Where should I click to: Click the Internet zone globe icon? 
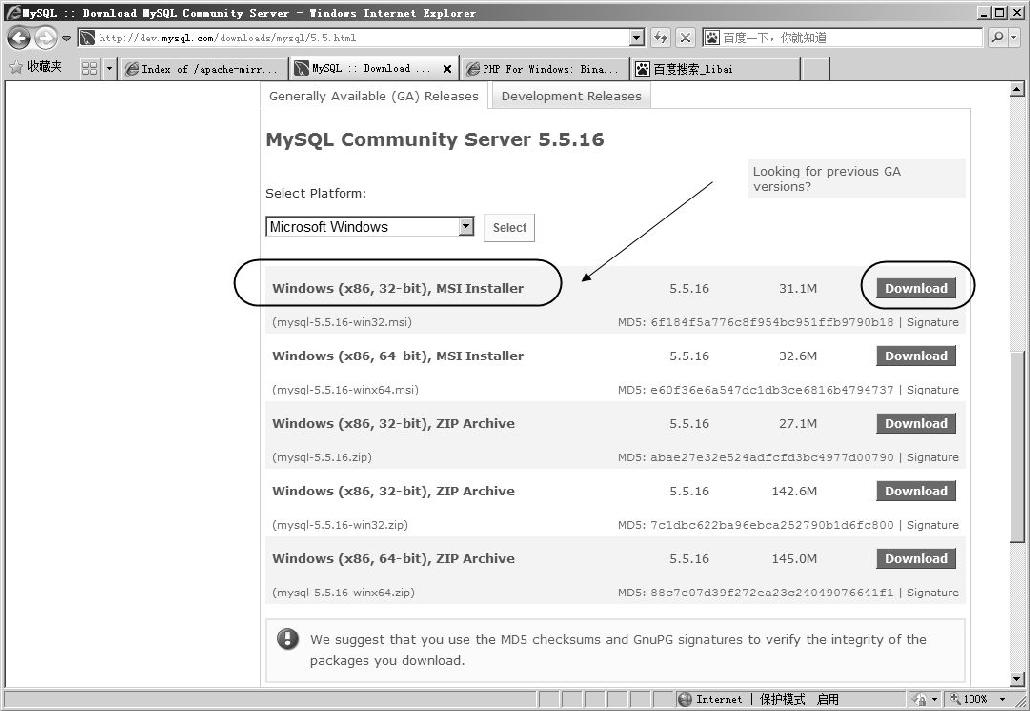684,699
